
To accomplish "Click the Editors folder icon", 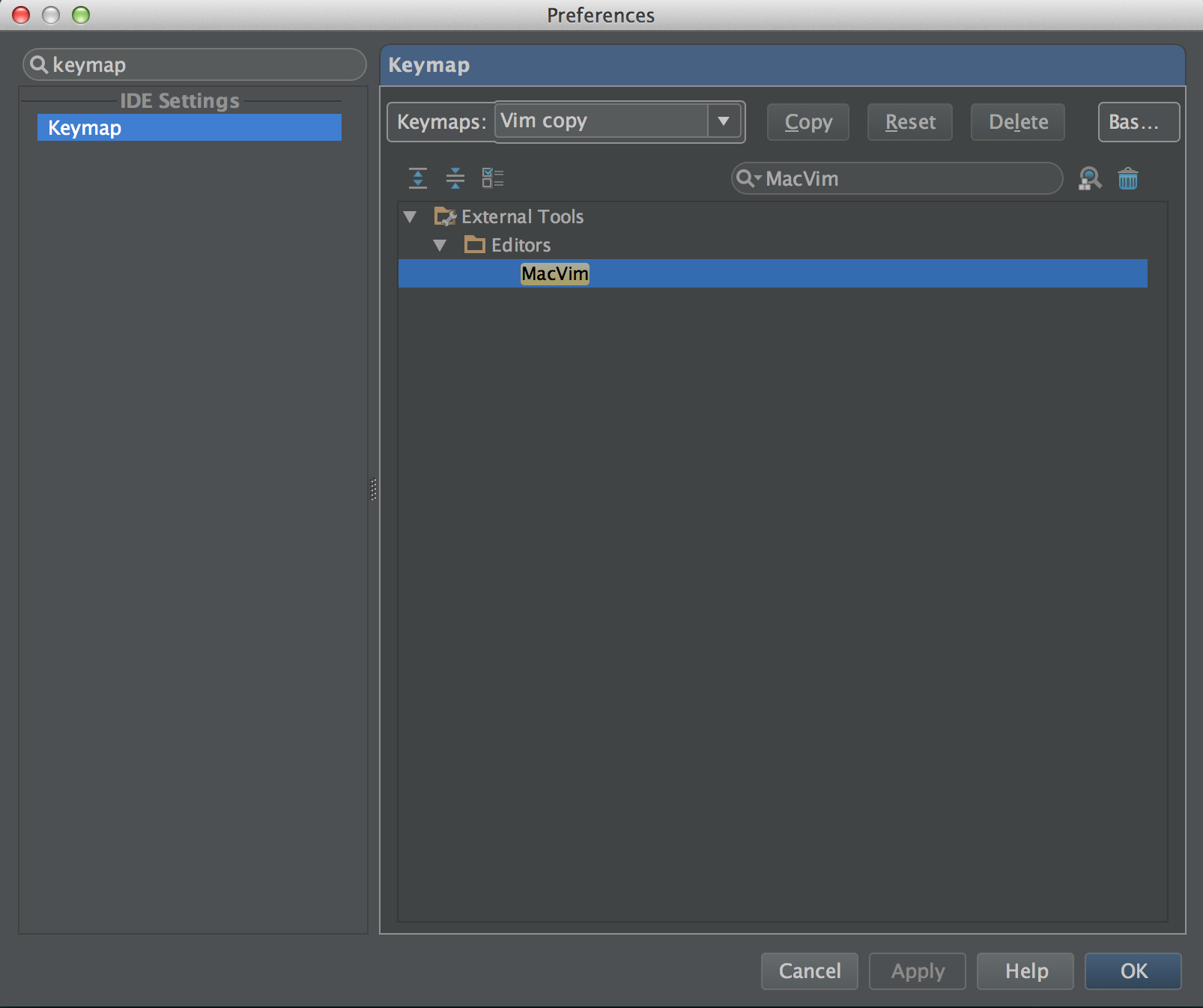I will click(x=475, y=245).
